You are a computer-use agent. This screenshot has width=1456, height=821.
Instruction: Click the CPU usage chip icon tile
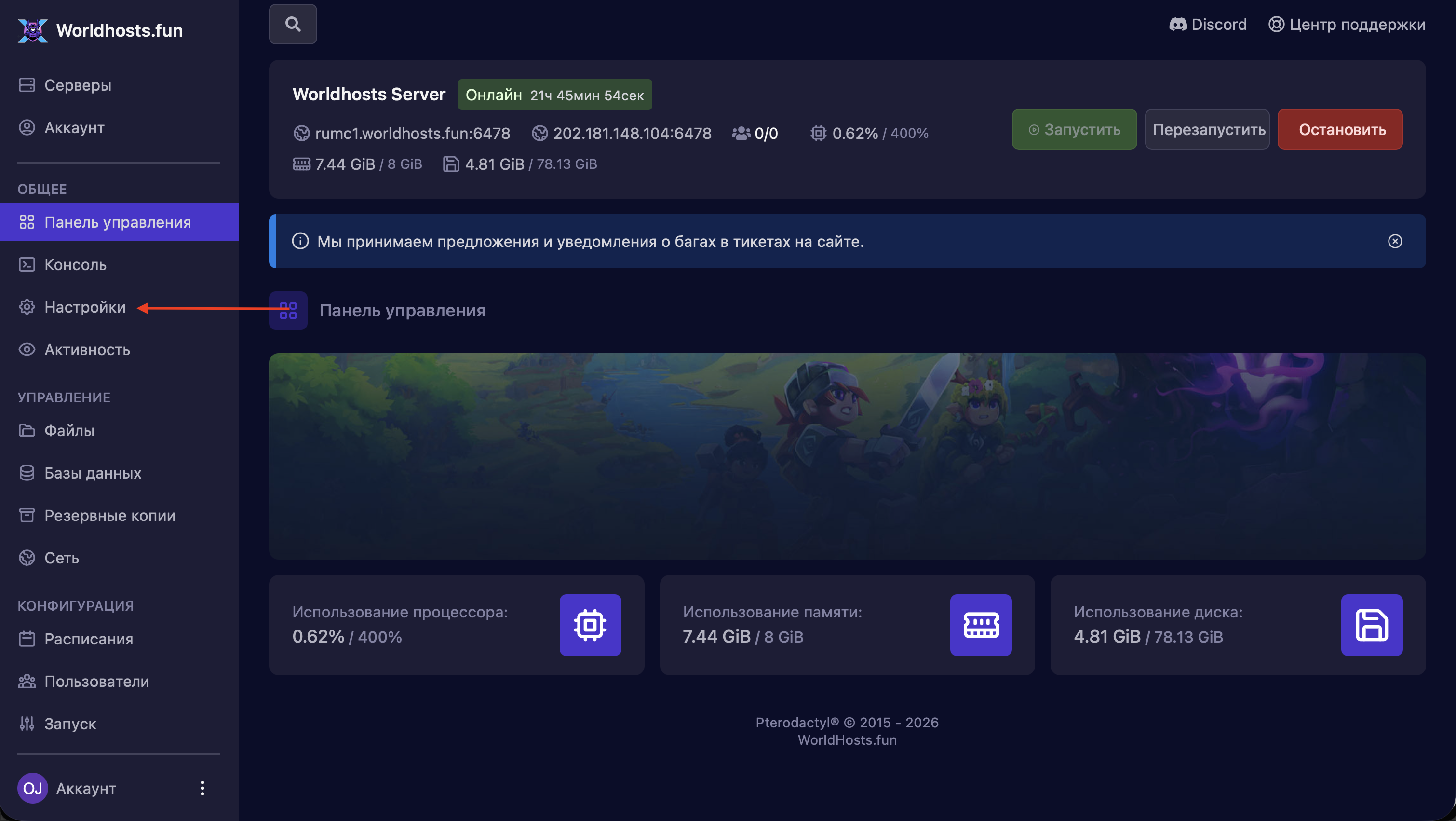(590, 625)
